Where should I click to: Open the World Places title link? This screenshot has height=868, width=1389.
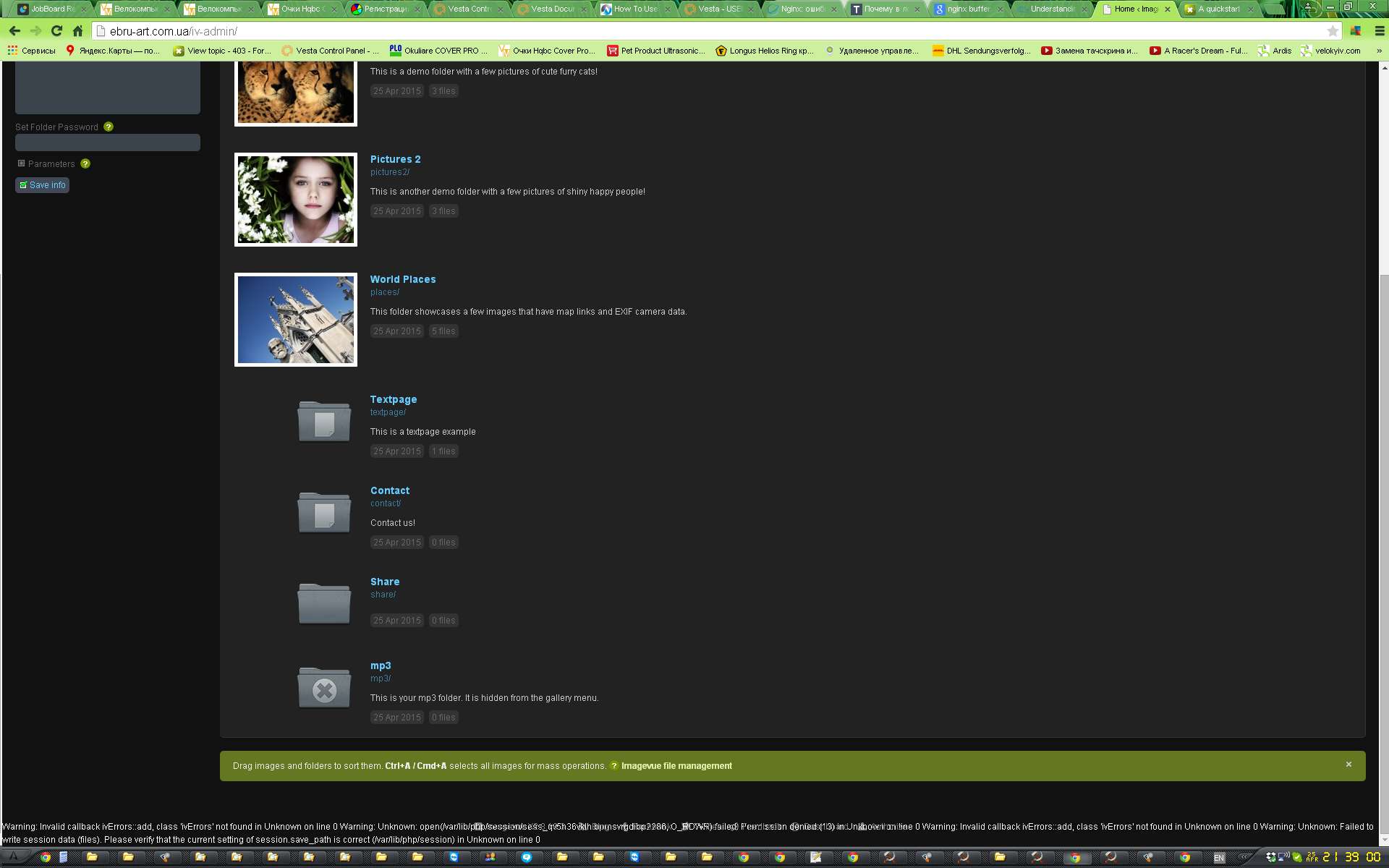coord(403,279)
